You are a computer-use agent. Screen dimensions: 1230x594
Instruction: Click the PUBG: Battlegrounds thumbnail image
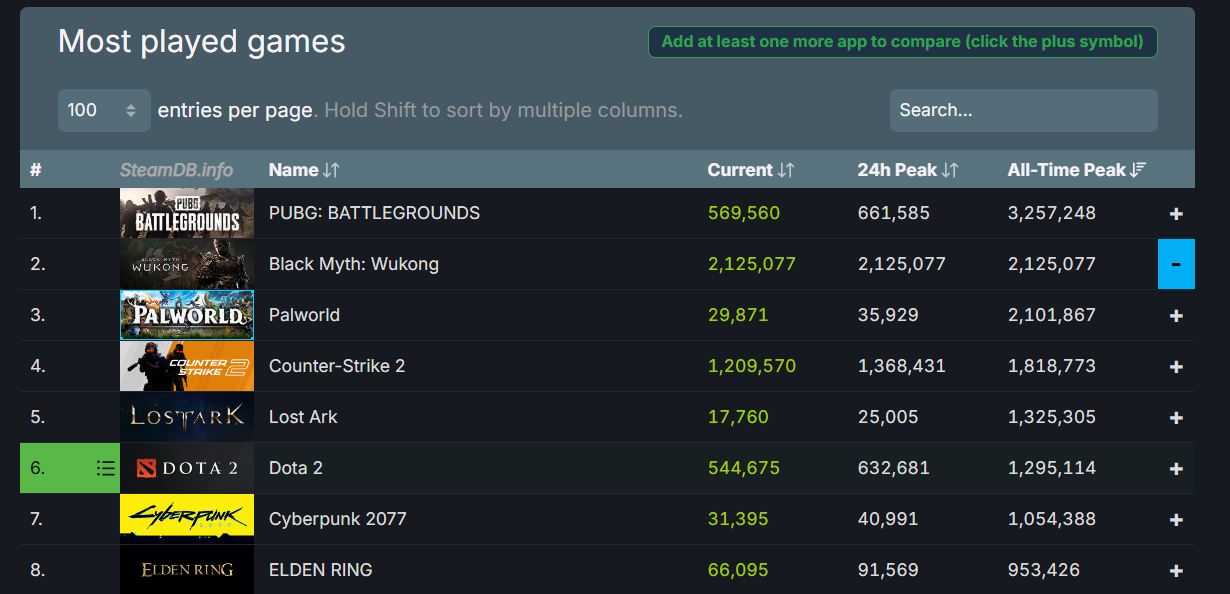[x=186, y=213]
